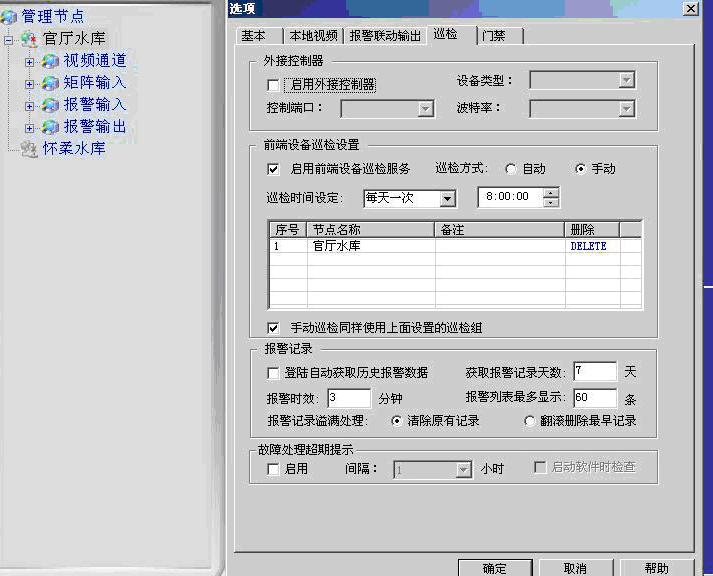Check 登陆自动获取历史报警数据 option

(274, 373)
